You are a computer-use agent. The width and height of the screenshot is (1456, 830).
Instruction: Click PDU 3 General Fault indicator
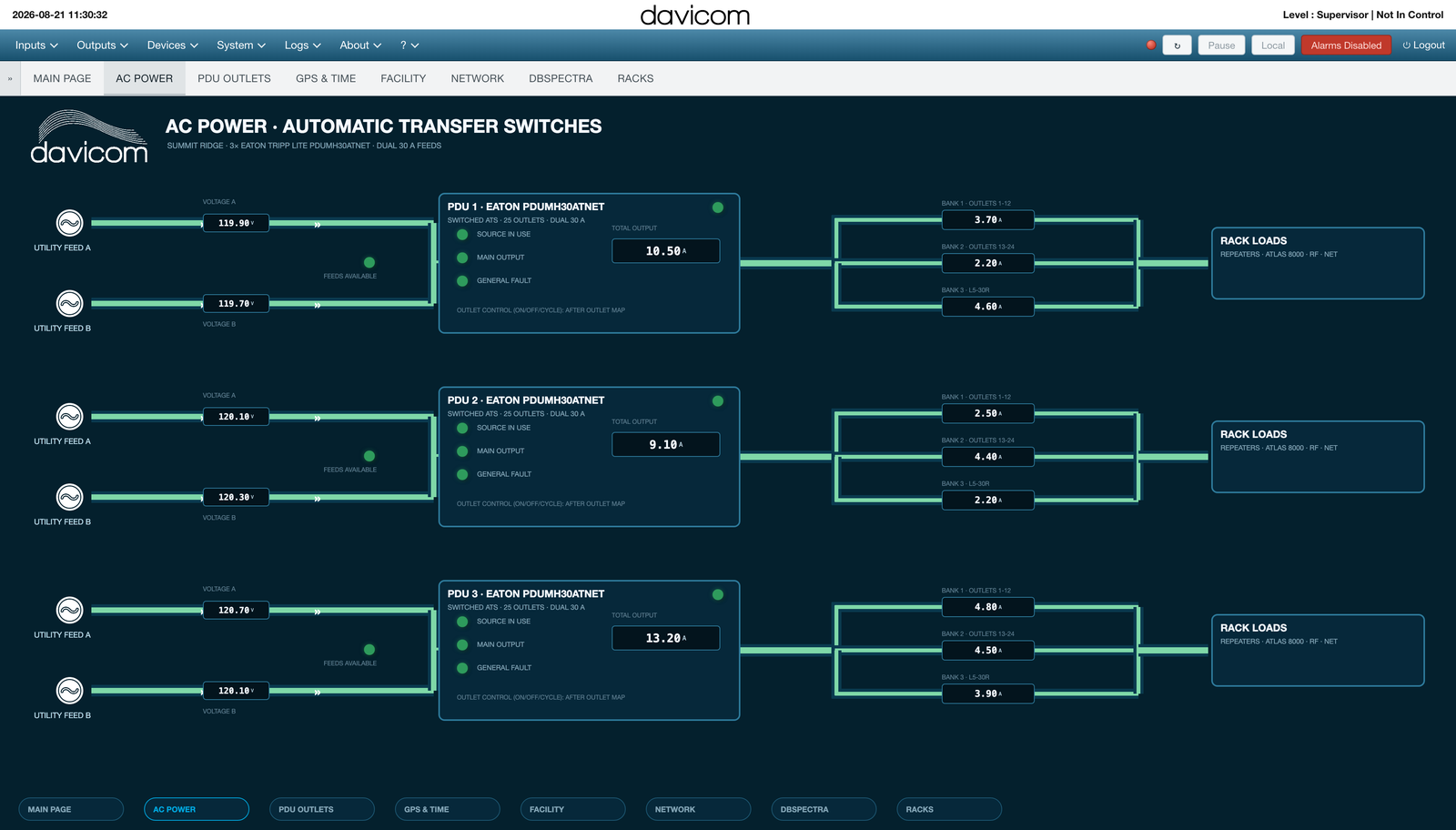(462, 668)
